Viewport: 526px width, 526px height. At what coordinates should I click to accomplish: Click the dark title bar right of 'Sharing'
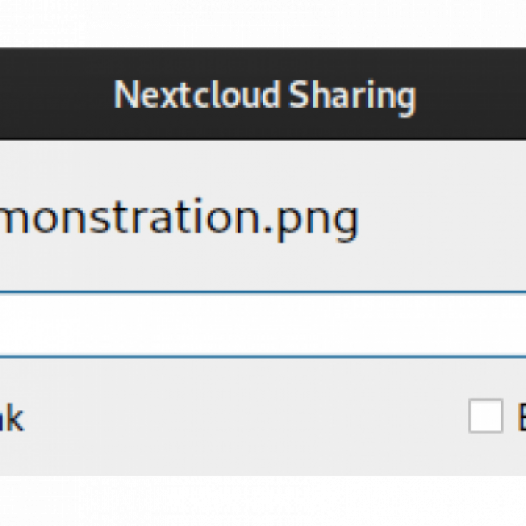(x=471, y=94)
